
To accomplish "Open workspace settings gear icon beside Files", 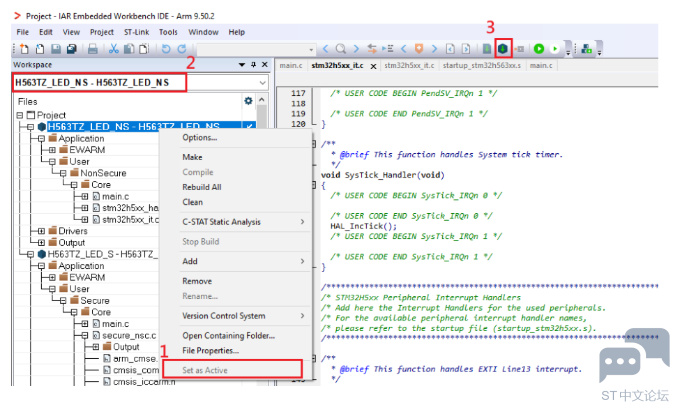I will pos(248,101).
